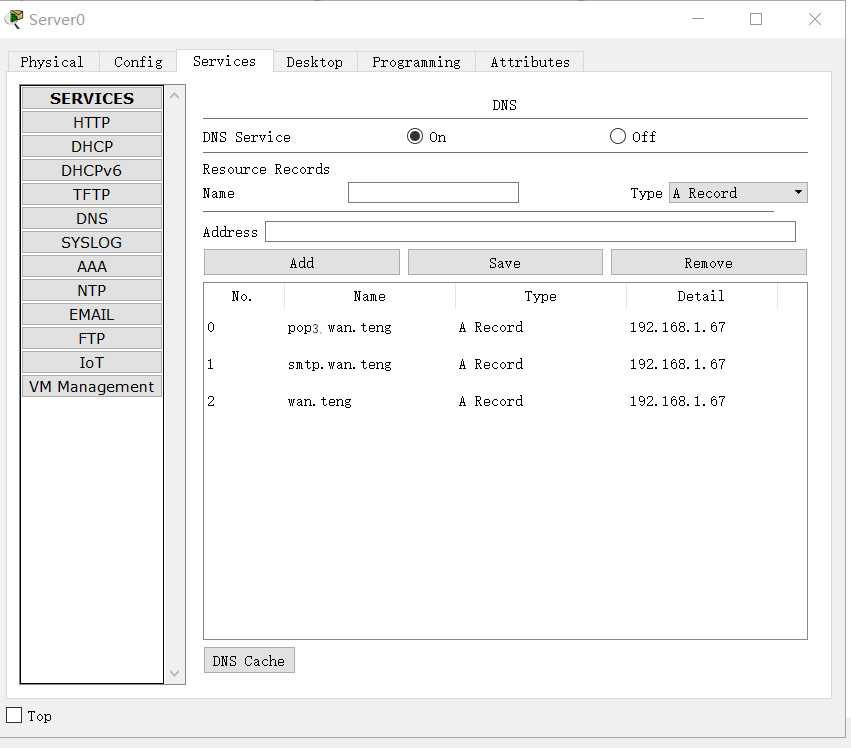The height and width of the screenshot is (748, 851).
Task: Click the services list scroll-down arrow
Action: 174,674
